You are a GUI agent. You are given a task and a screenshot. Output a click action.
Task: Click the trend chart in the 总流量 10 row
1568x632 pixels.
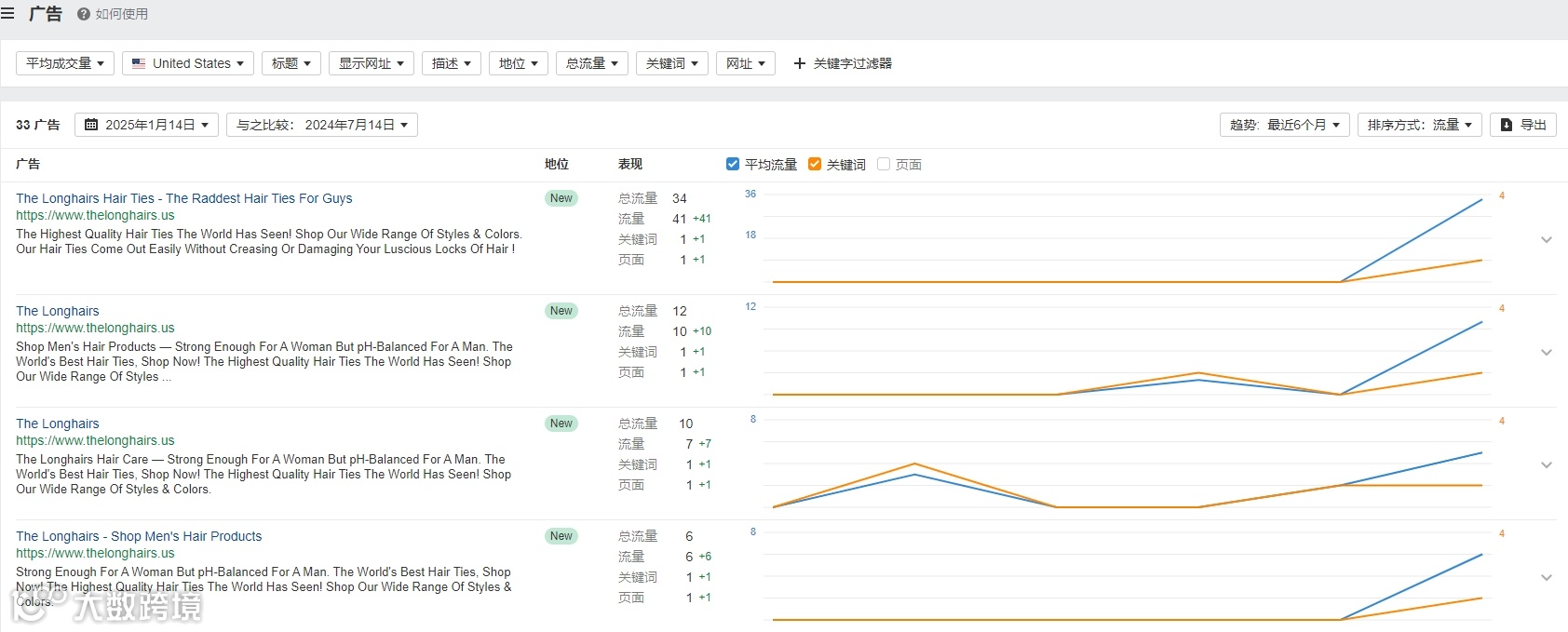pos(1127,464)
